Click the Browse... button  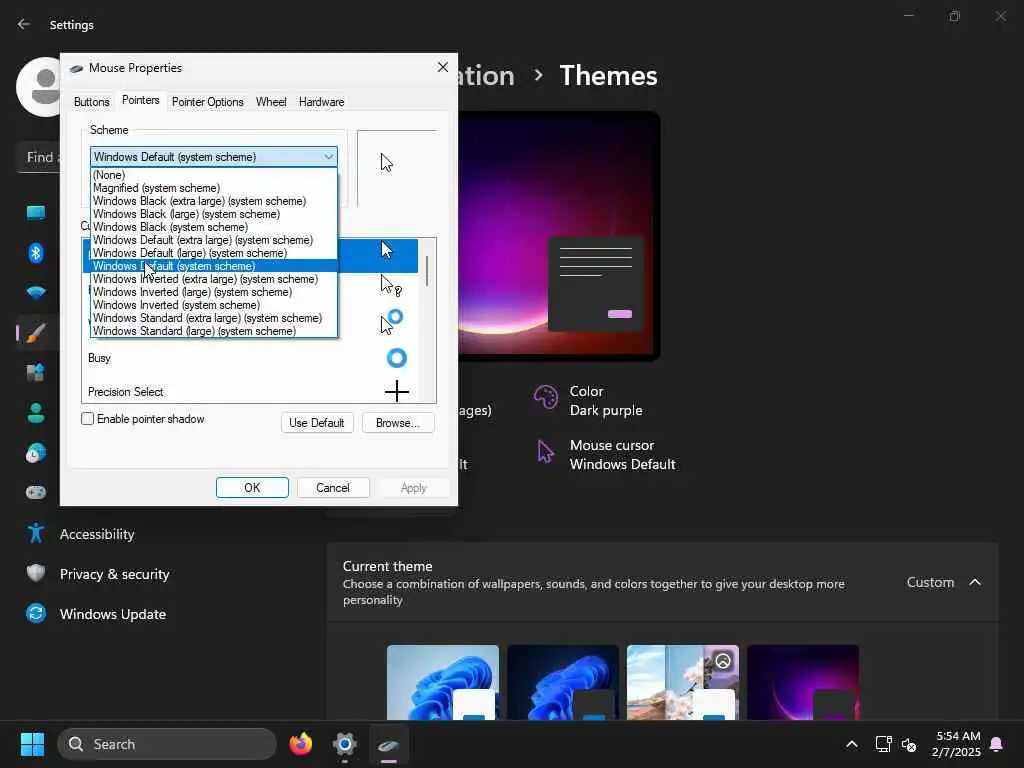(398, 423)
